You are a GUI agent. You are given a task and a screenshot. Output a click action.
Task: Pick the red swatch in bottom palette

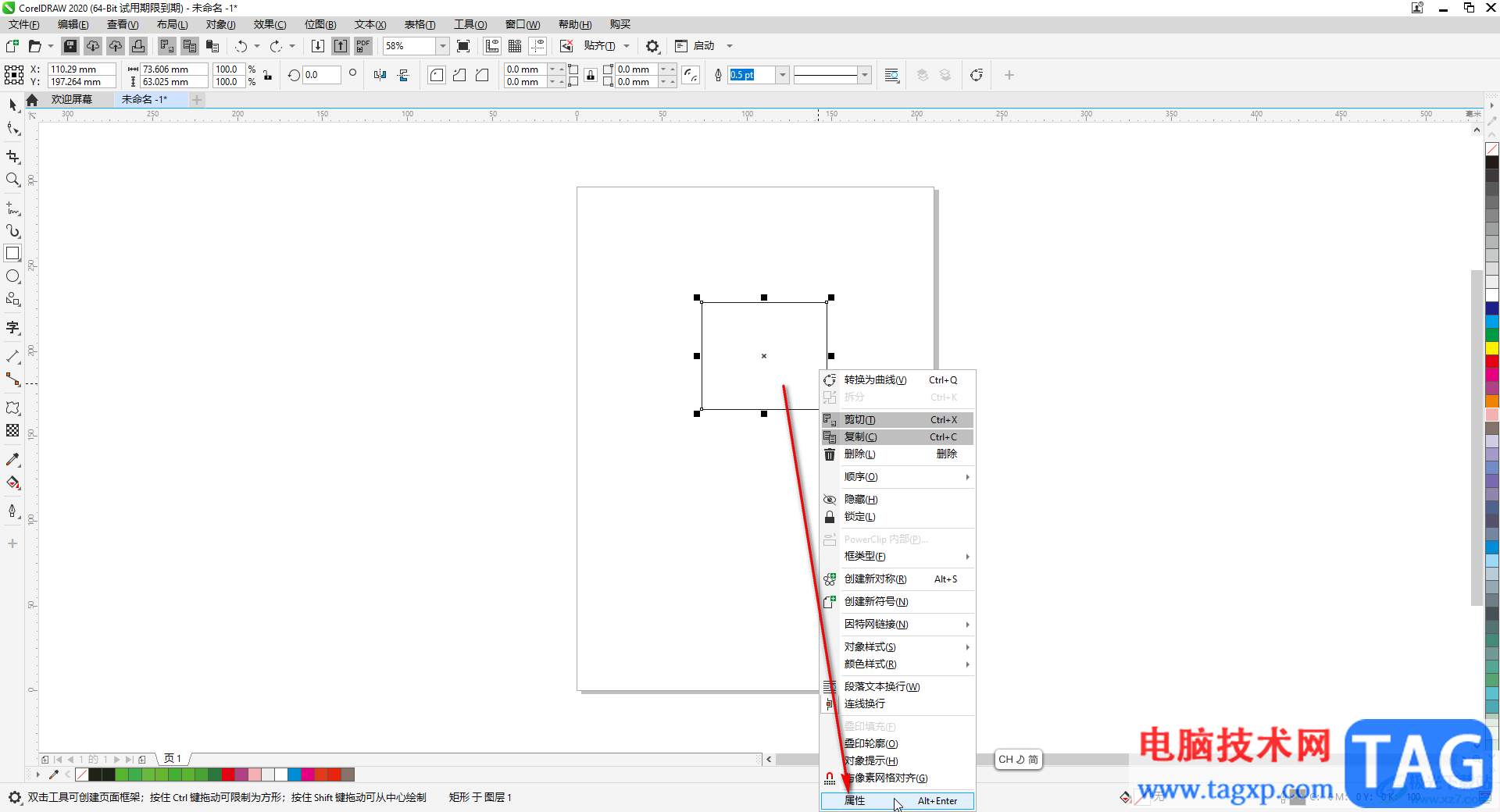pyautogui.click(x=228, y=775)
